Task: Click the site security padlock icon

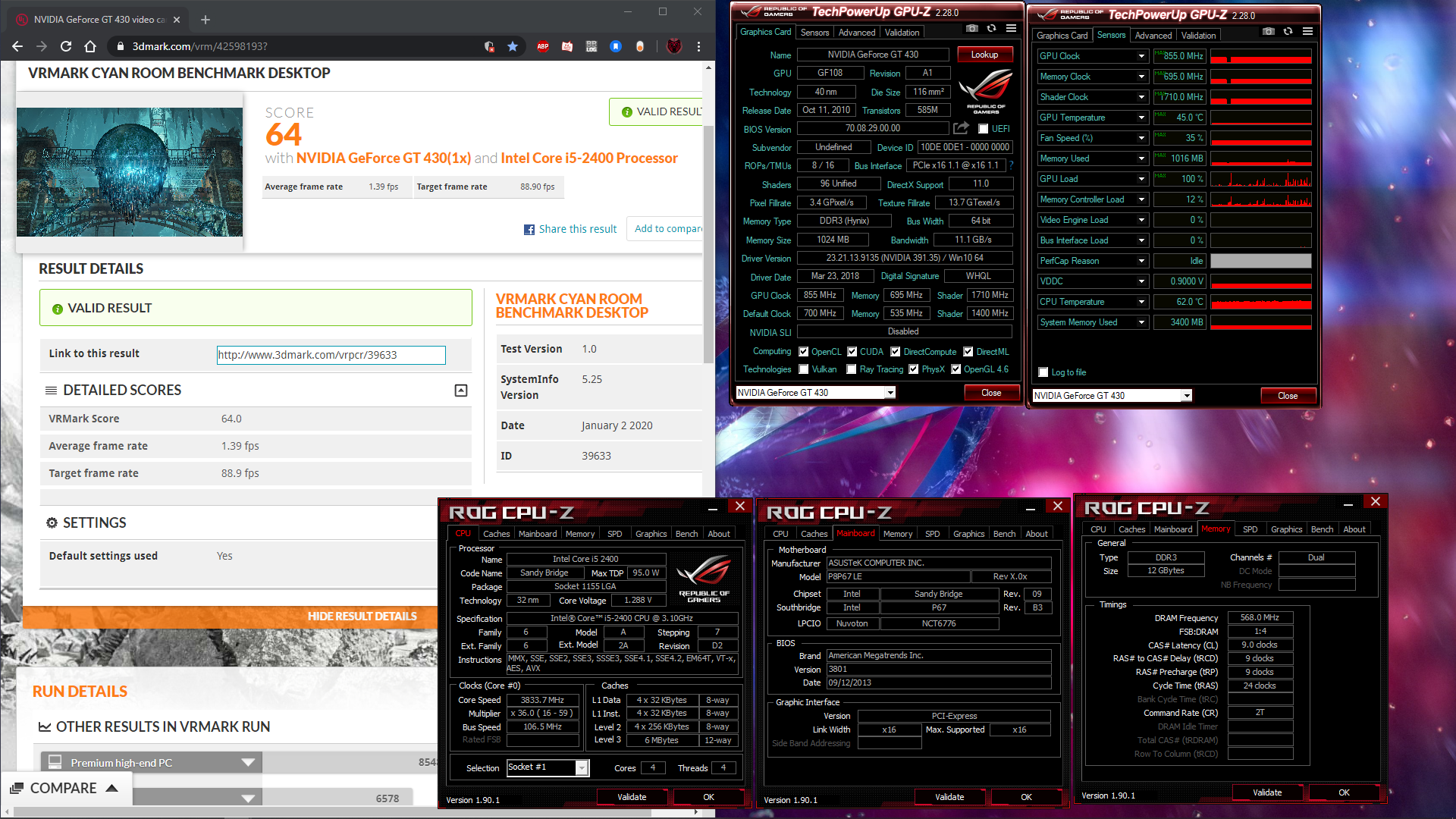Action: click(x=120, y=46)
